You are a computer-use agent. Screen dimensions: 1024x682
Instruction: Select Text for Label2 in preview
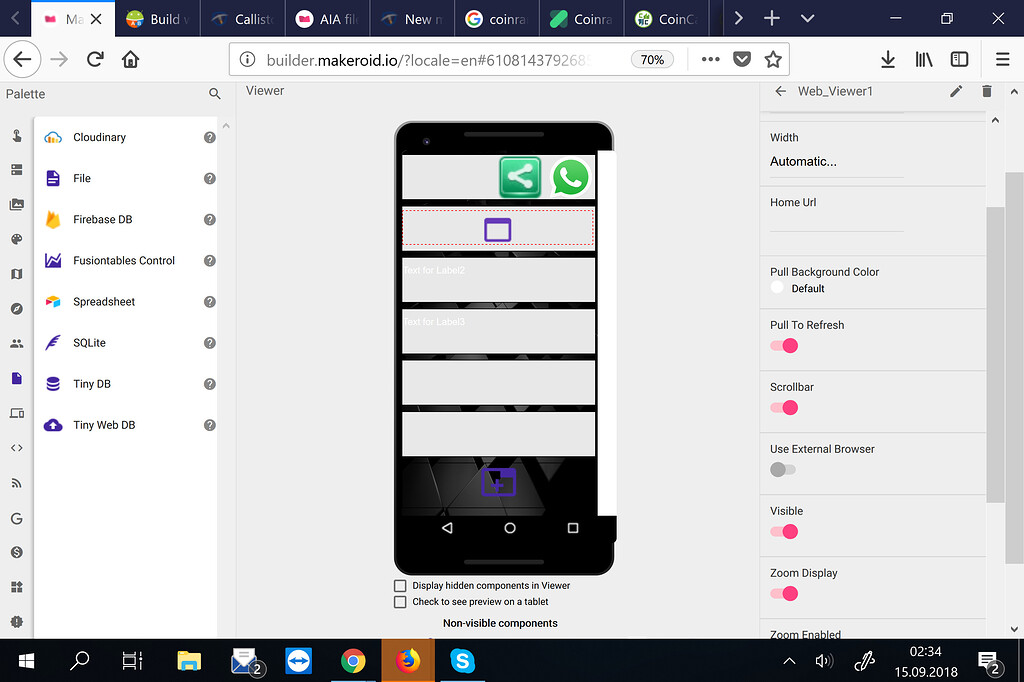(434, 270)
